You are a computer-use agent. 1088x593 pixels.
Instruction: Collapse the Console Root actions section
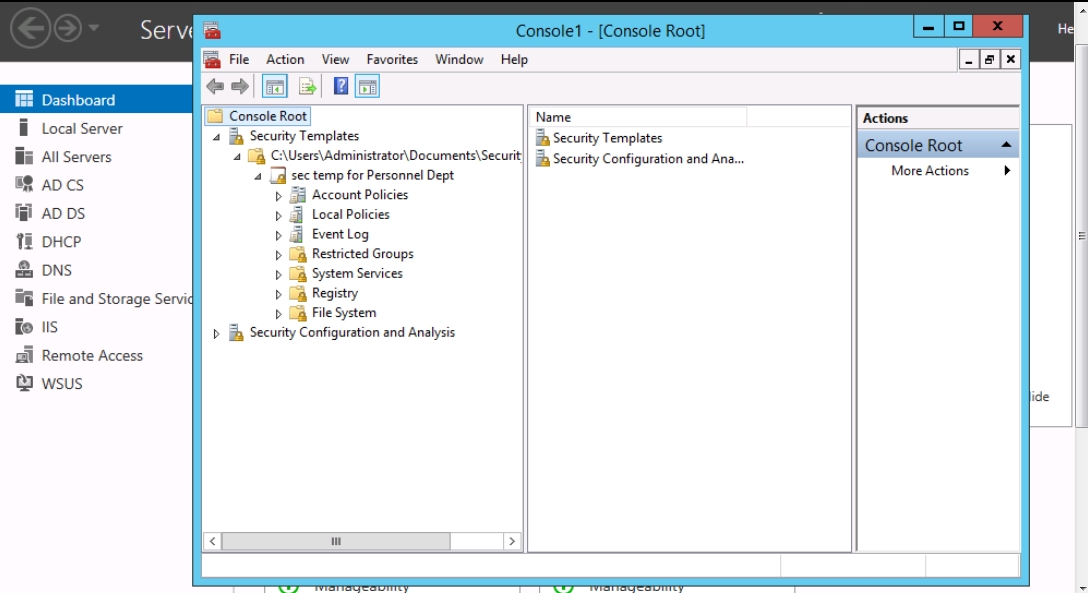[x=1006, y=146]
